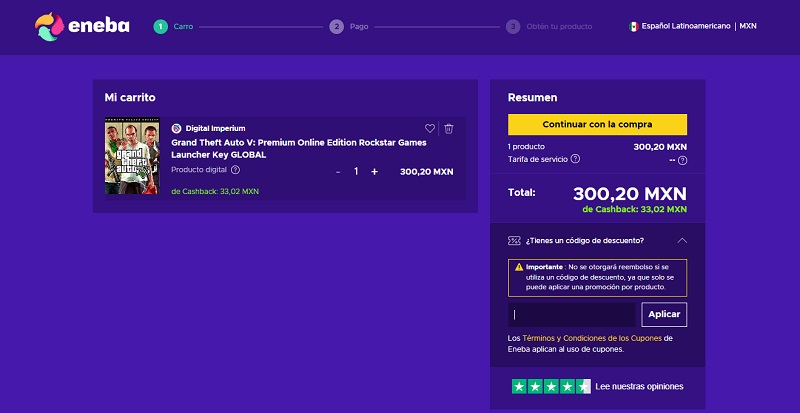Focus the discount code input field
The width and height of the screenshot is (800, 413).
pyautogui.click(x=572, y=314)
